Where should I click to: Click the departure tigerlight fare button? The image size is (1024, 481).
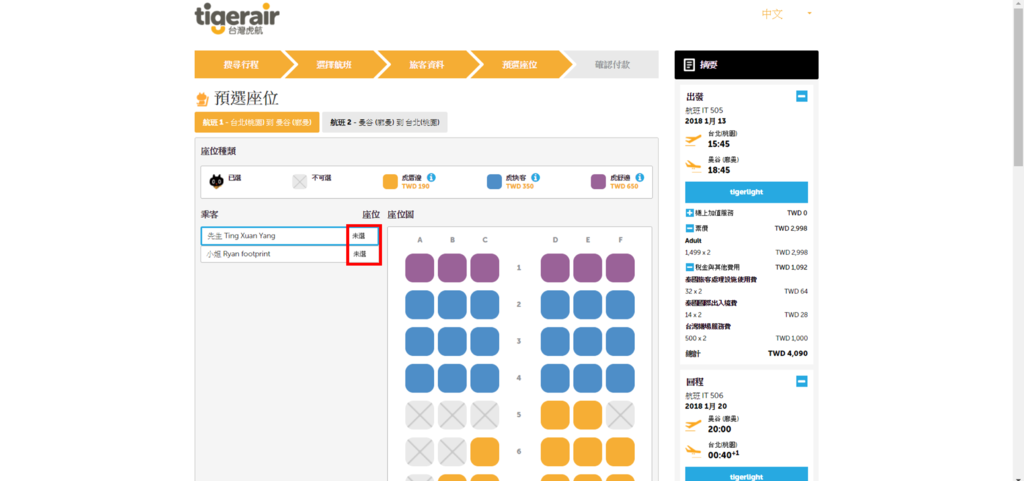pos(746,193)
